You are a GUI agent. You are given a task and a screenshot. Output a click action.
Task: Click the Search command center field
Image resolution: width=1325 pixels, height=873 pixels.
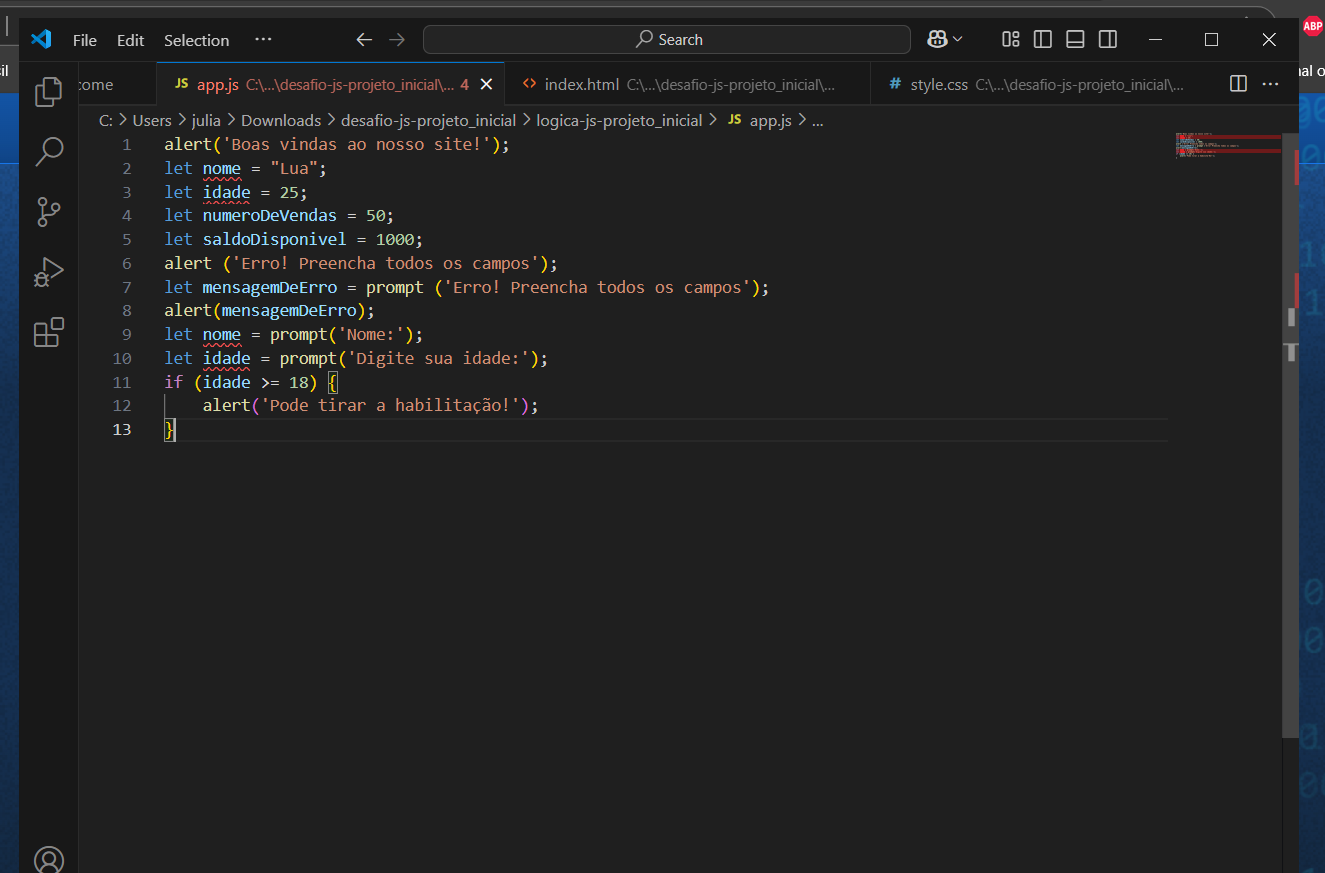[x=667, y=40]
